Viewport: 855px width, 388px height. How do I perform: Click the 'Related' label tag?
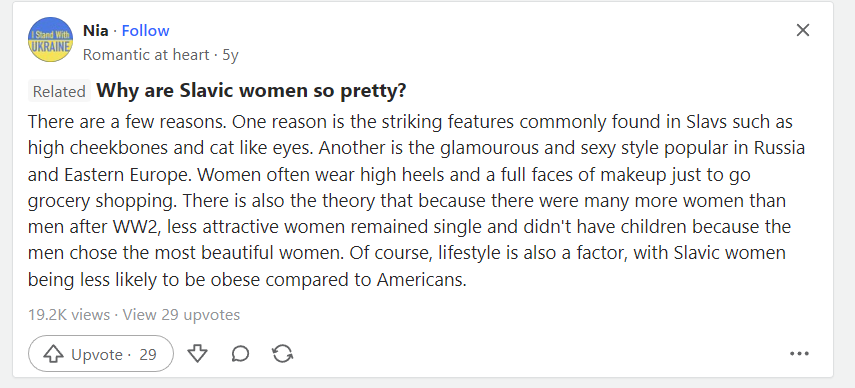59,91
